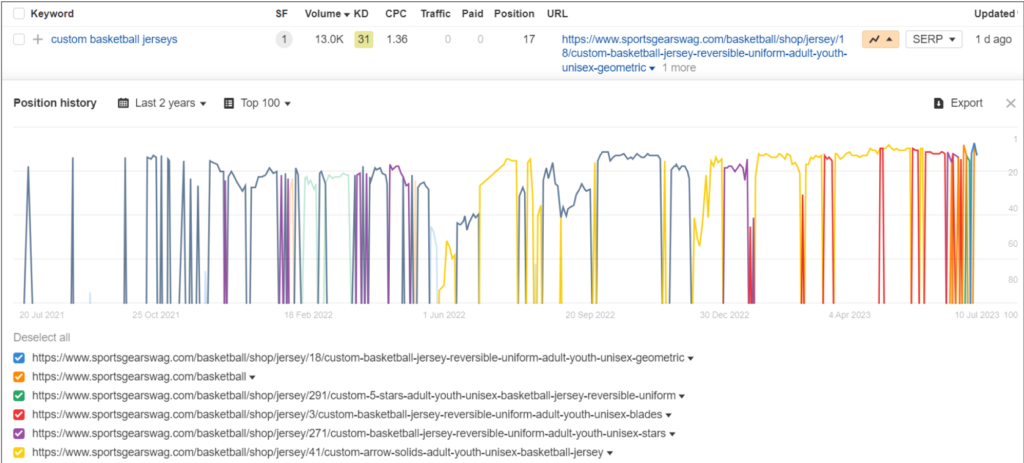Click the arrow-solids jersey URL text in legend
1024x463 pixels.
[317, 453]
